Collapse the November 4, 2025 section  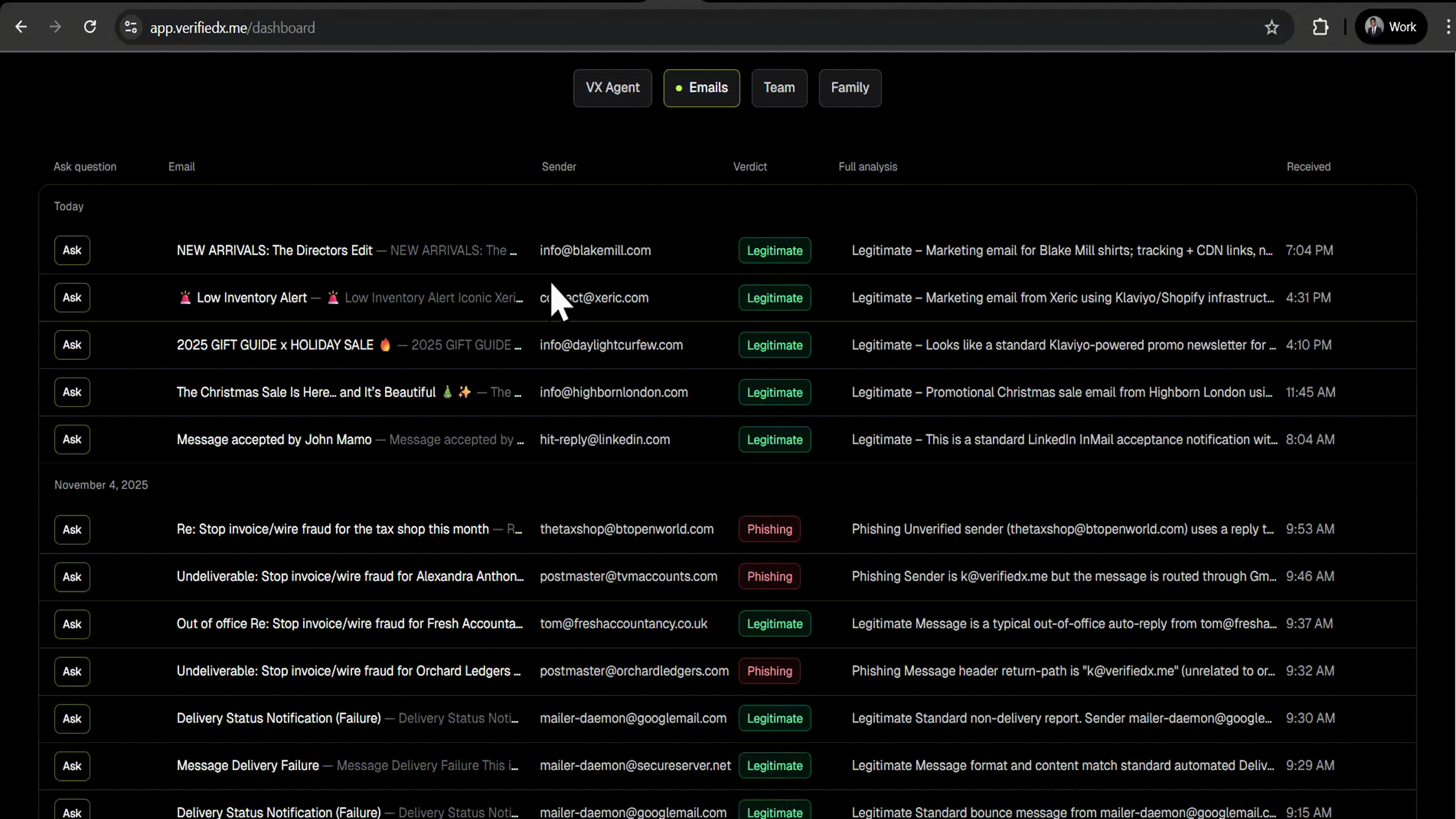[x=100, y=485]
